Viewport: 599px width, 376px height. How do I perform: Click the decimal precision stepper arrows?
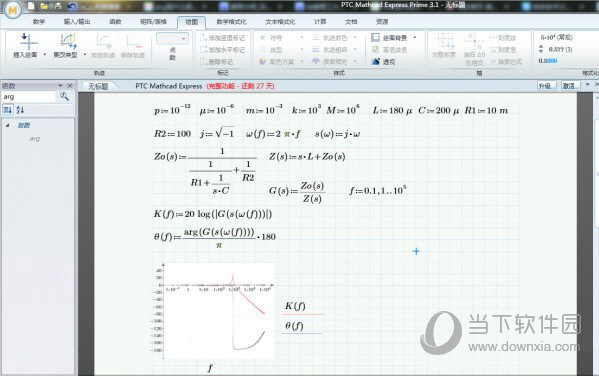[541, 49]
